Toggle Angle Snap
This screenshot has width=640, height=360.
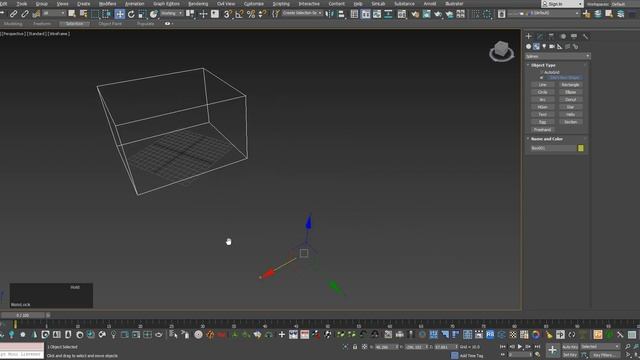239,14
